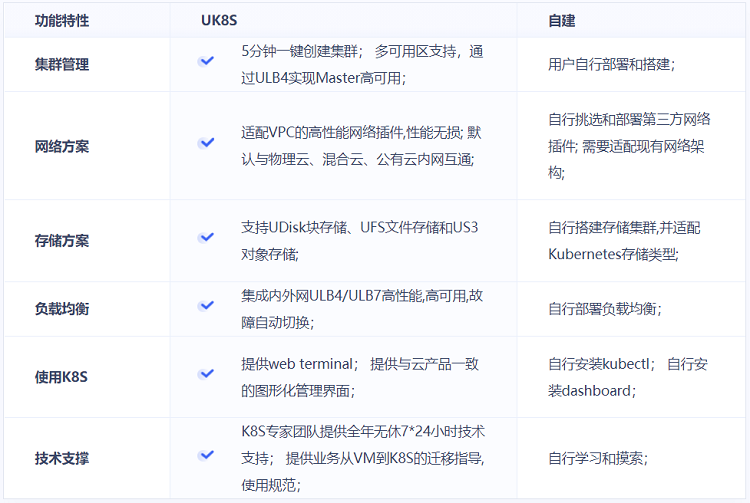
Task: Click the cell 自行学习和摸索
Action: coord(598,459)
